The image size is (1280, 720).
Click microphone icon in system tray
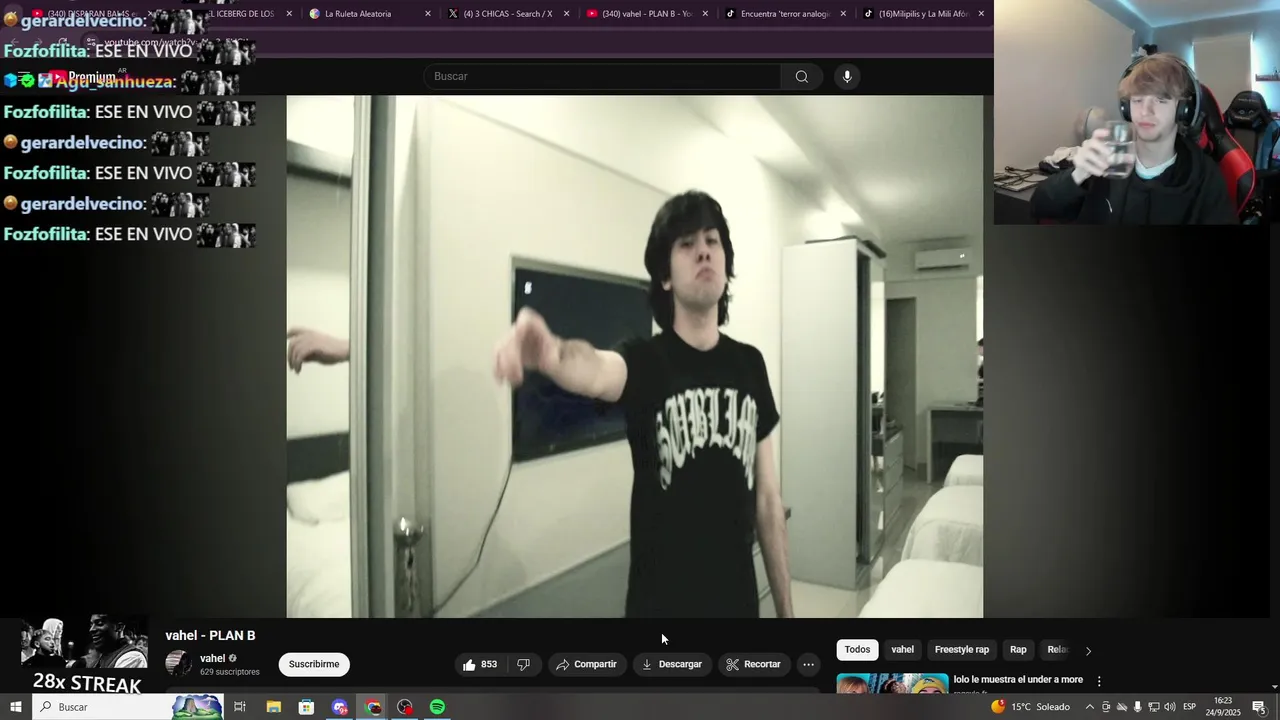coord(1137,707)
